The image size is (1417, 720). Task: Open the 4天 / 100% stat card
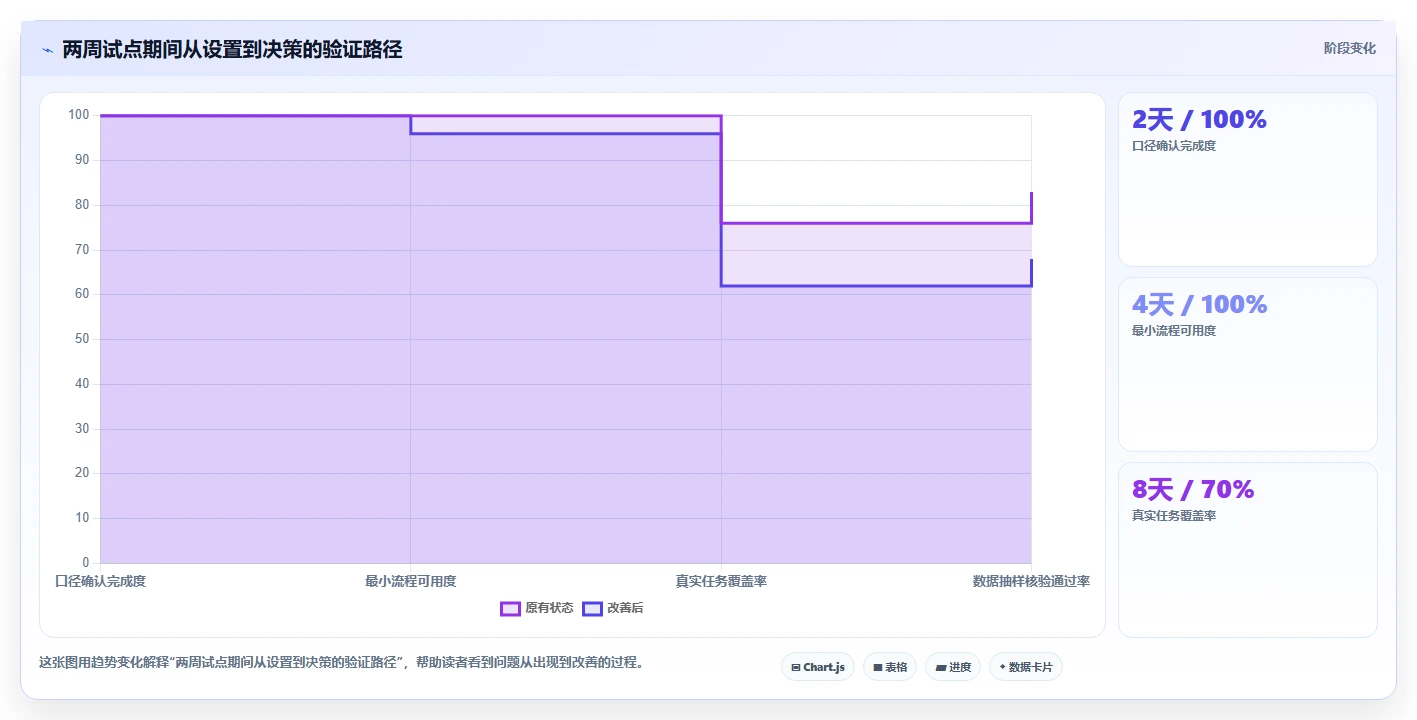(1248, 365)
